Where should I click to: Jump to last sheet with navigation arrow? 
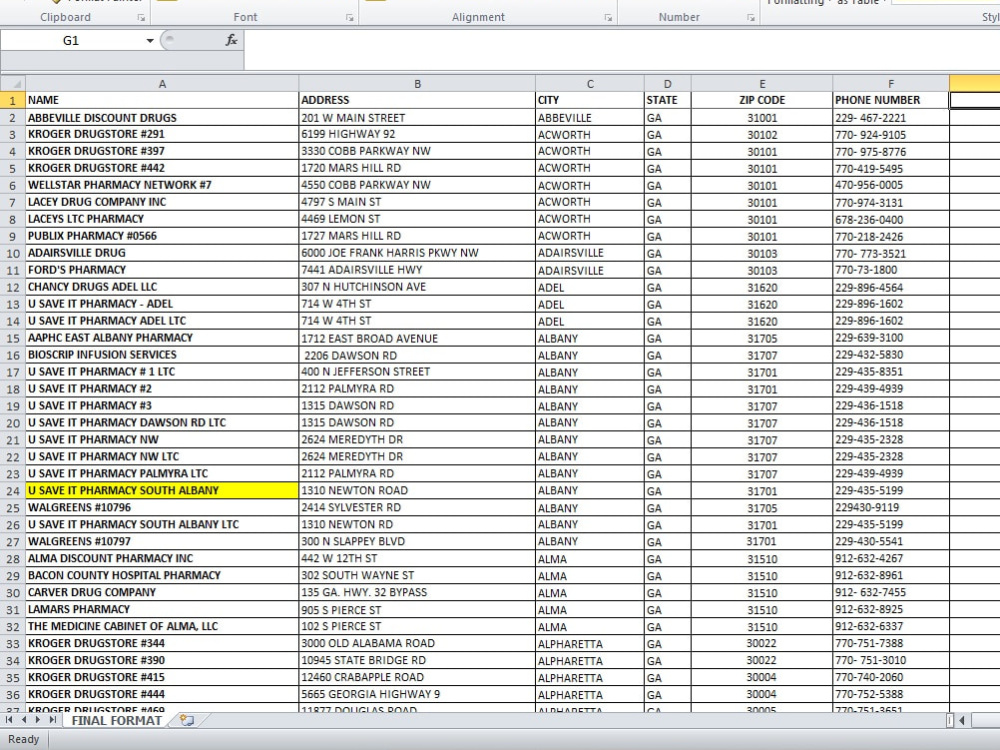(x=52, y=719)
